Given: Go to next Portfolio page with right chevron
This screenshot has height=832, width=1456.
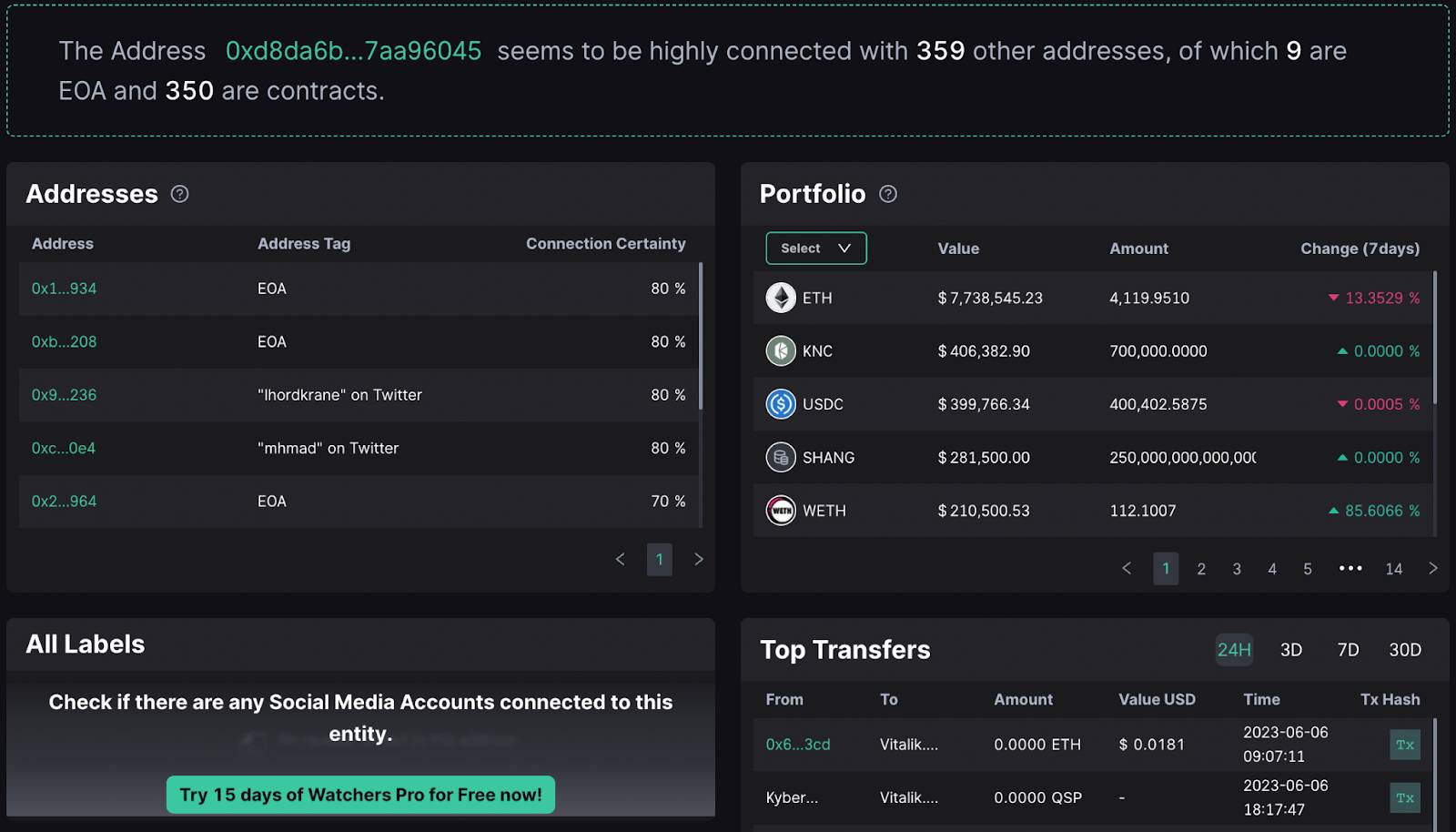Looking at the screenshot, I should tap(1433, 568).
